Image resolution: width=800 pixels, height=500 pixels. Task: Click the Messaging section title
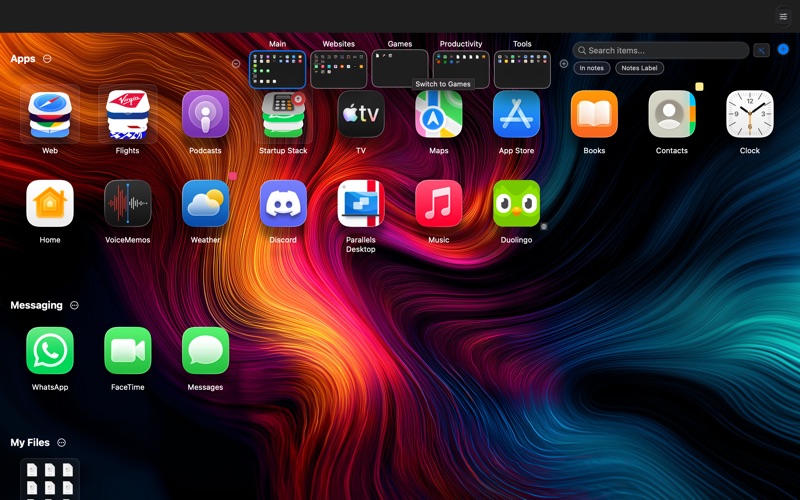point(36,305)
